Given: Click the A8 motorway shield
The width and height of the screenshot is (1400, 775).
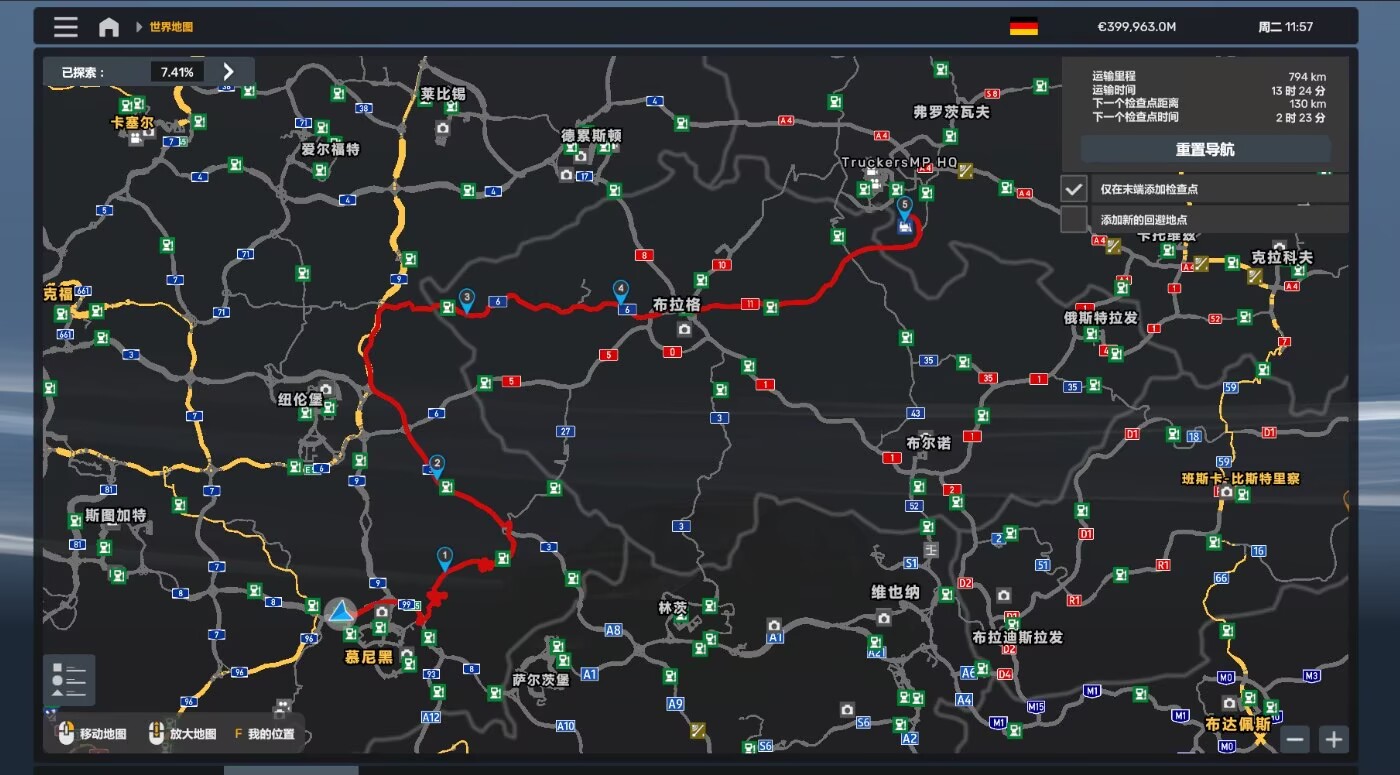Looking at the screenshot, I should [x=613, y=630].
